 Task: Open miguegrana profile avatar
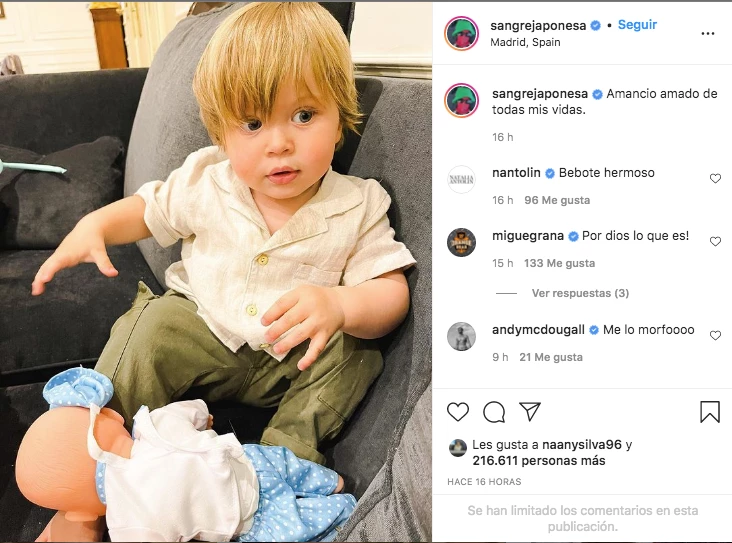[x=461, y=242]
